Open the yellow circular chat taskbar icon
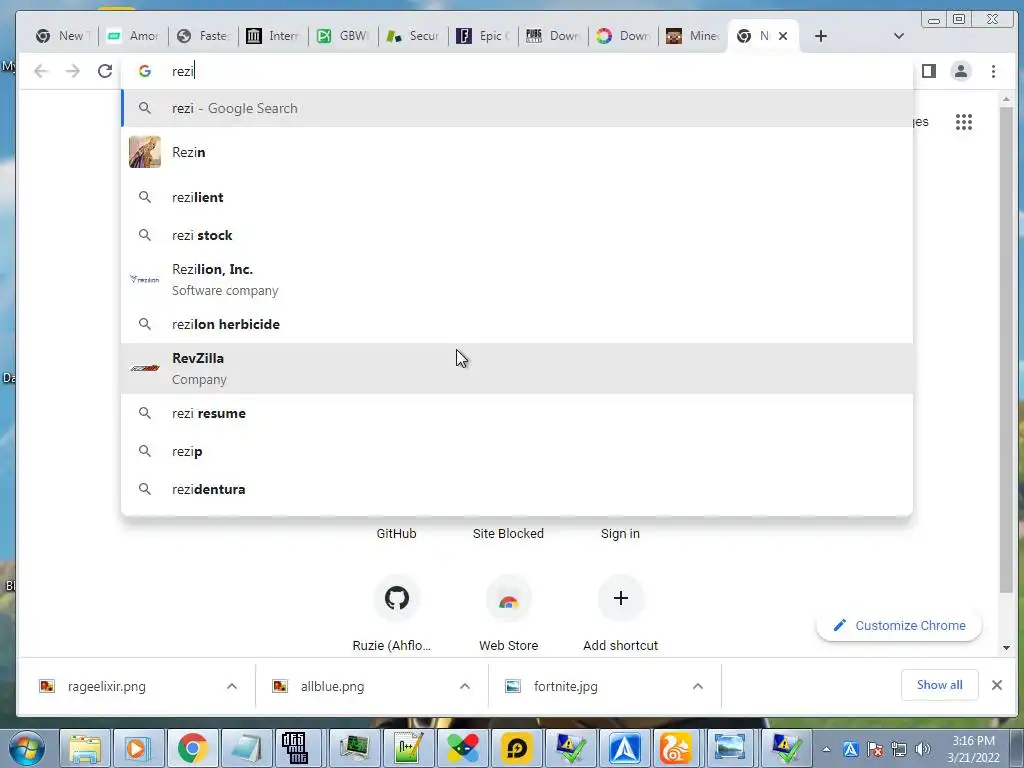Image resolution: width=1024 pixels, height=768 pixels. [516, 748]
